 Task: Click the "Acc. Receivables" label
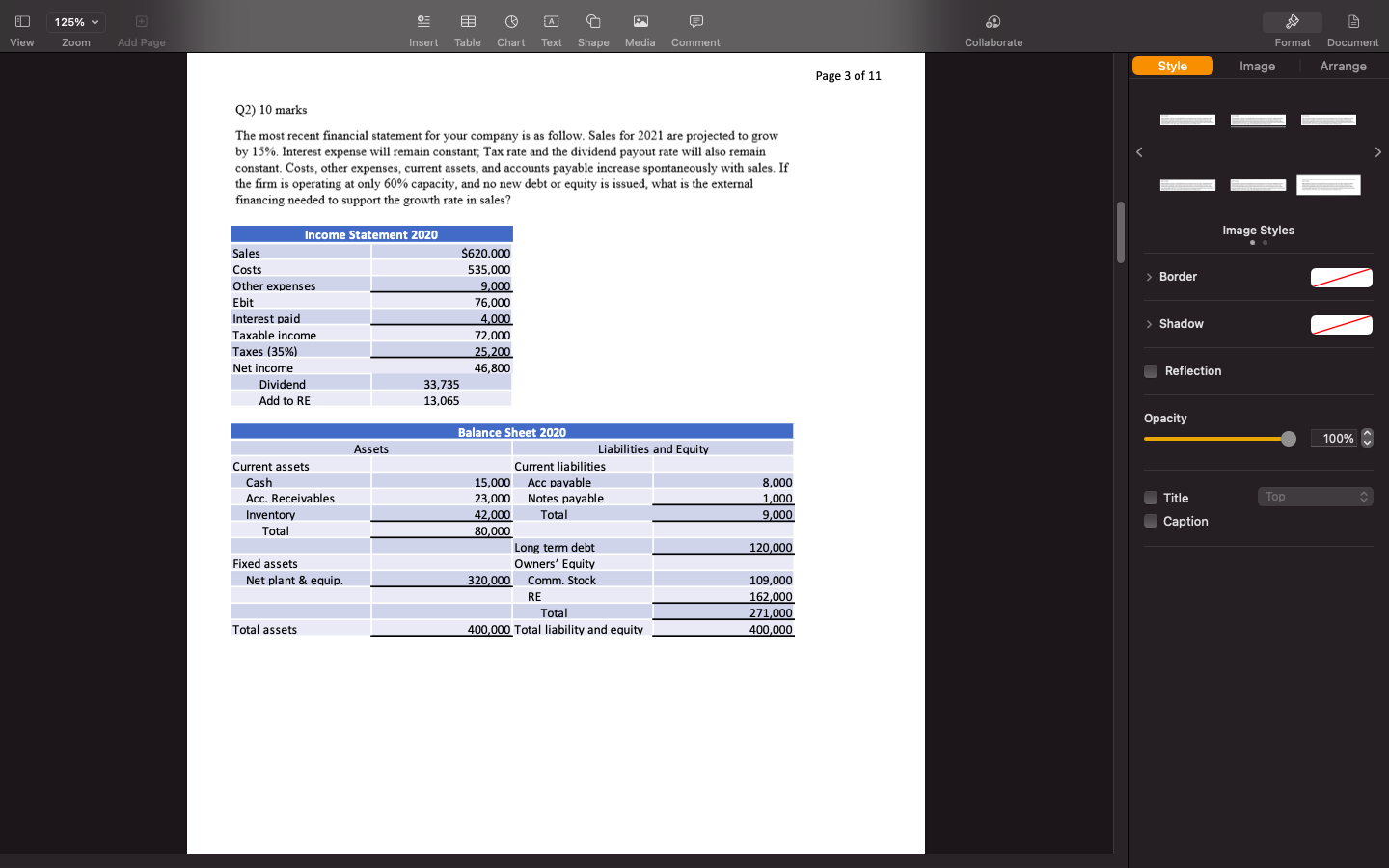pos(290,499)
